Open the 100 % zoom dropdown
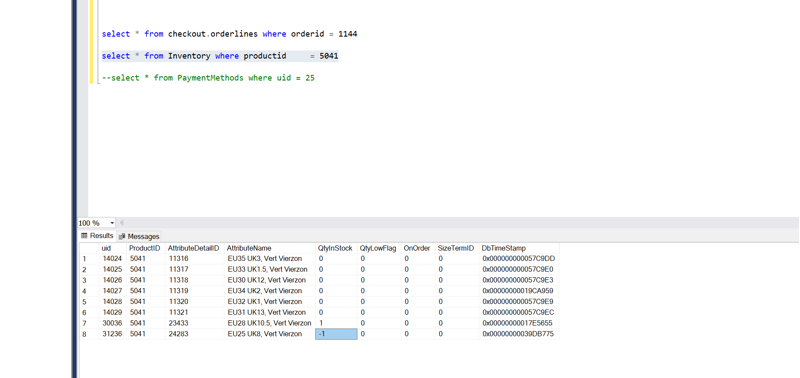This screenshot has height=378, width=800. [x=112, y=223]
